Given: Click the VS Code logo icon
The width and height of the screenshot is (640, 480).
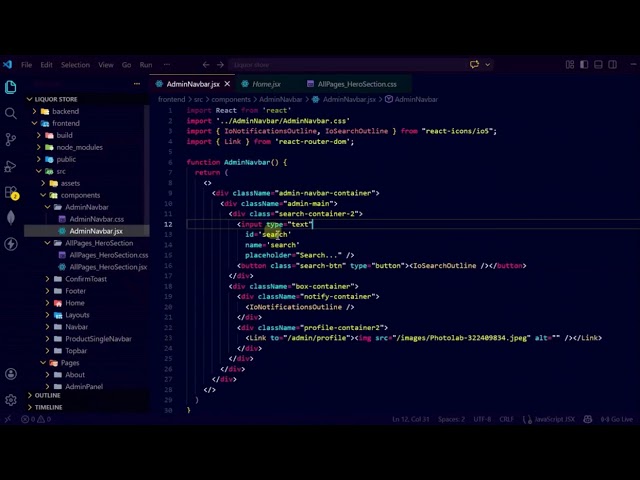Looking at the screenshot, I should click(x=8, y=64).
